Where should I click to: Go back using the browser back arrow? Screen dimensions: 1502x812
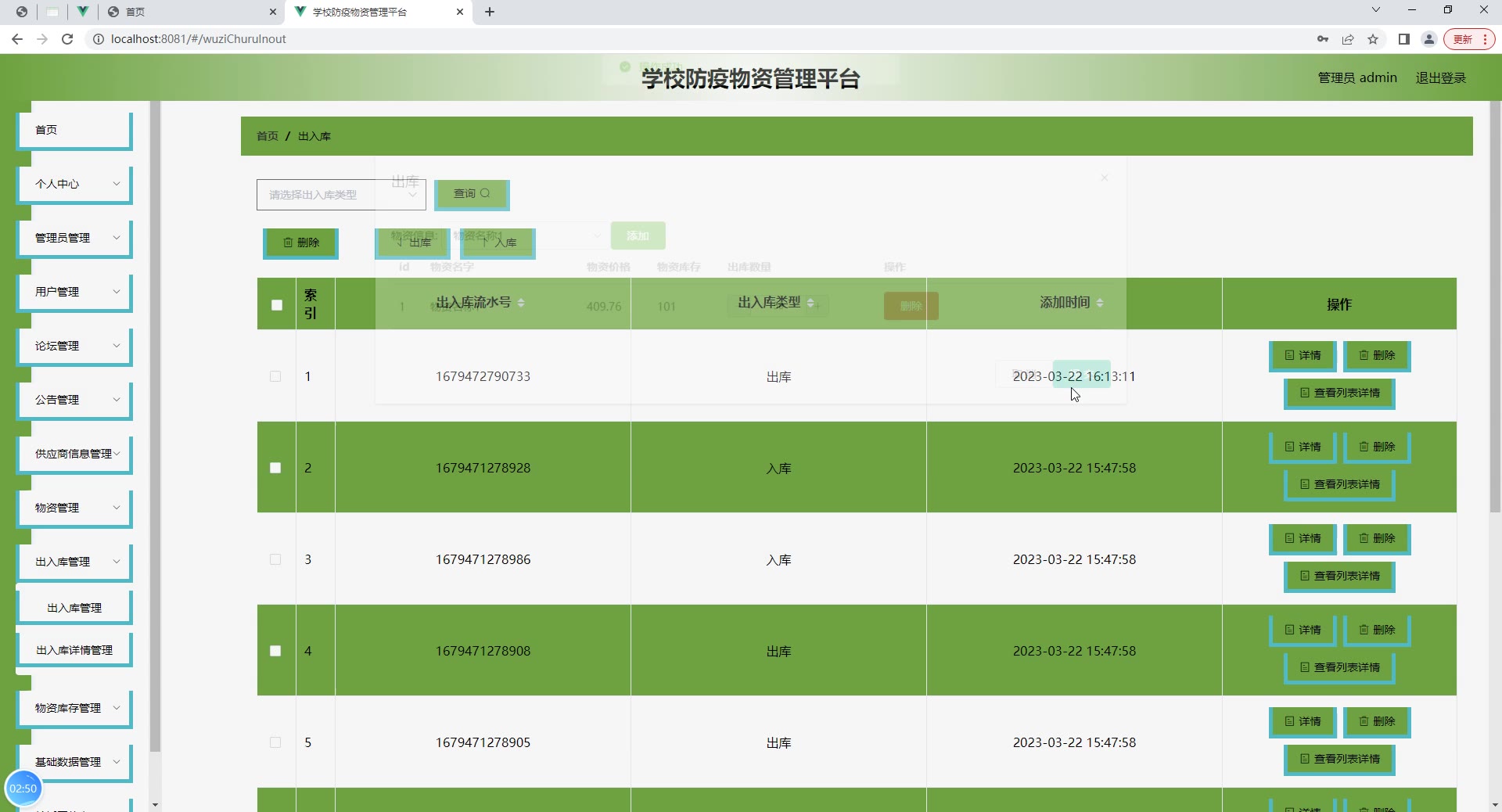[x=17, y=39]
